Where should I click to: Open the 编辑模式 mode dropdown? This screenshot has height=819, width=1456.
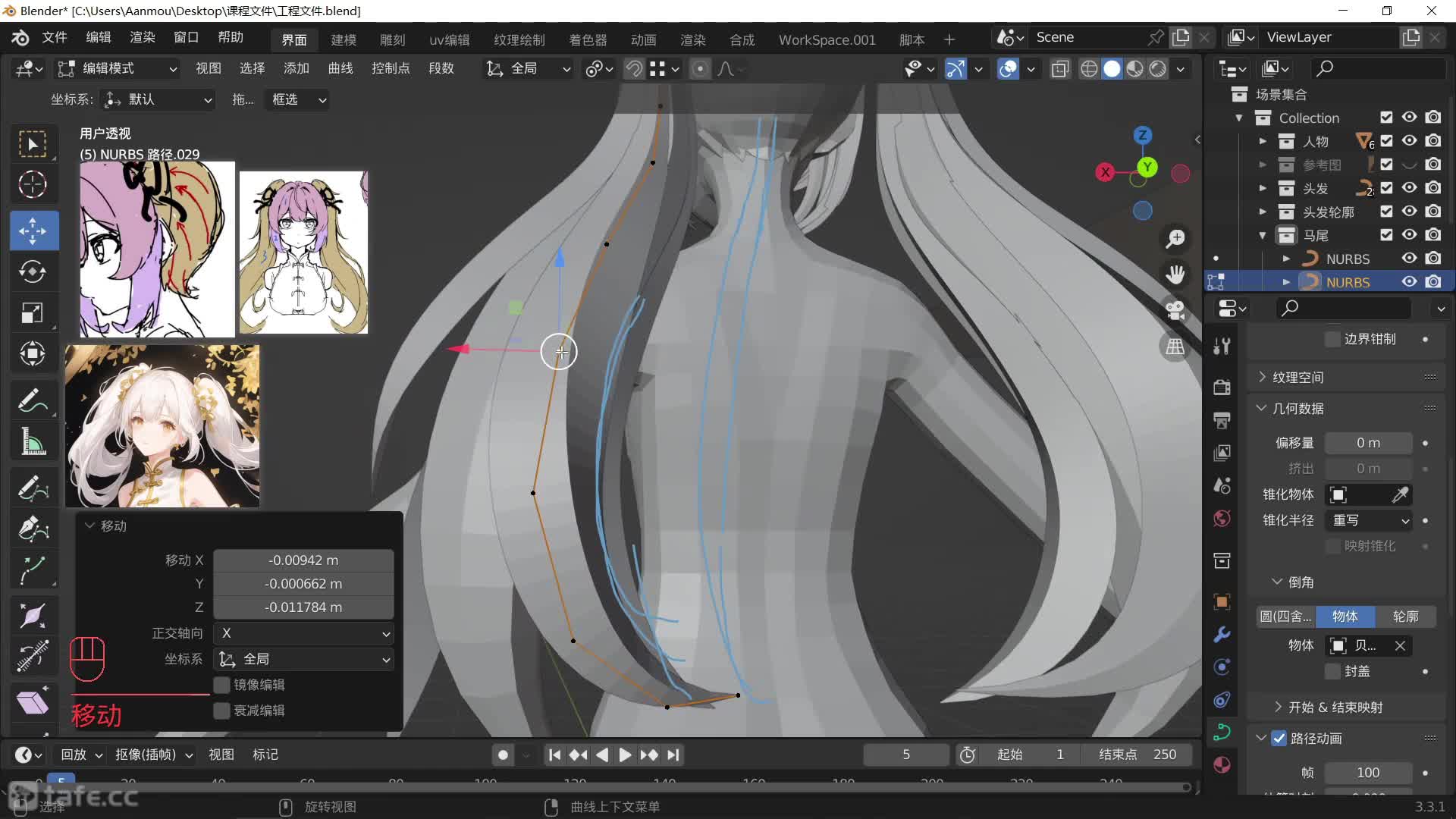118,69
